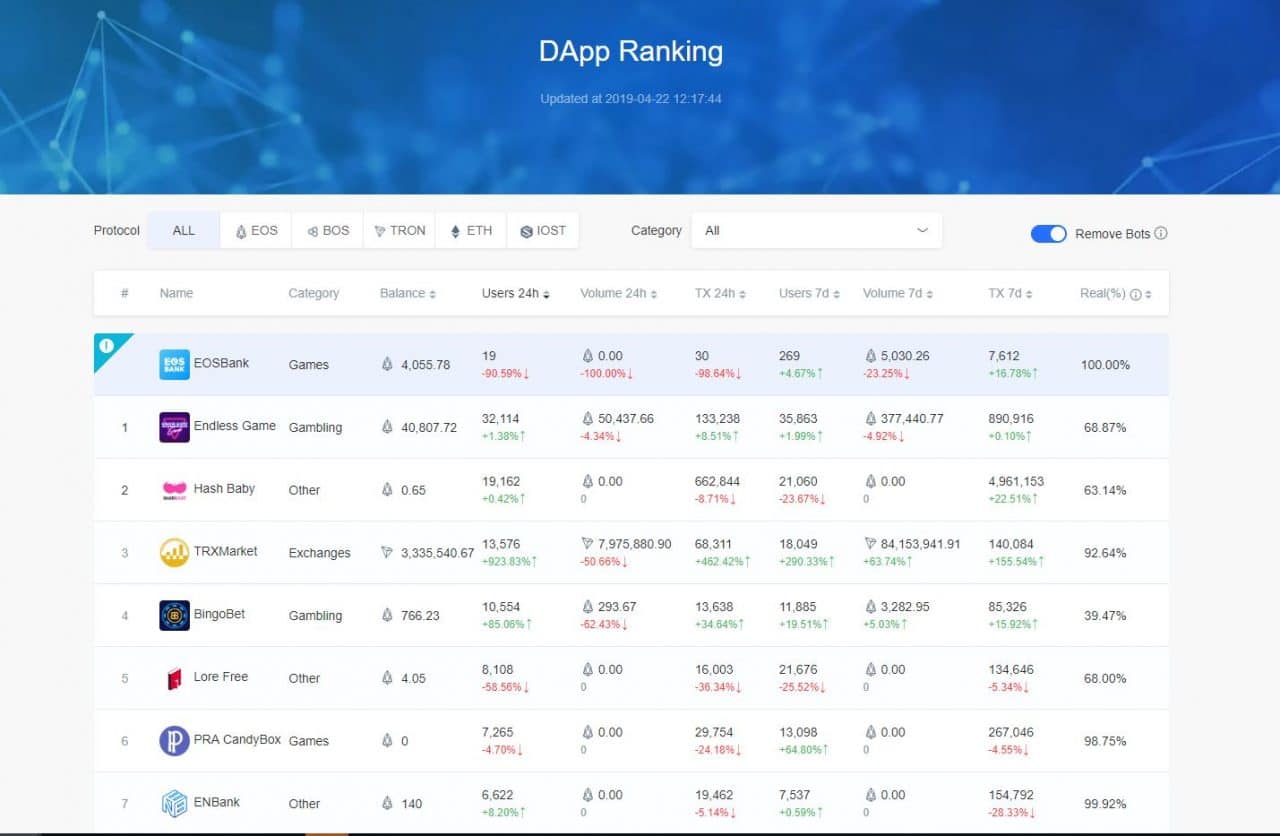Select the TRON protocol tab
The image size is (1280, 836).
[x=400, y=230]
